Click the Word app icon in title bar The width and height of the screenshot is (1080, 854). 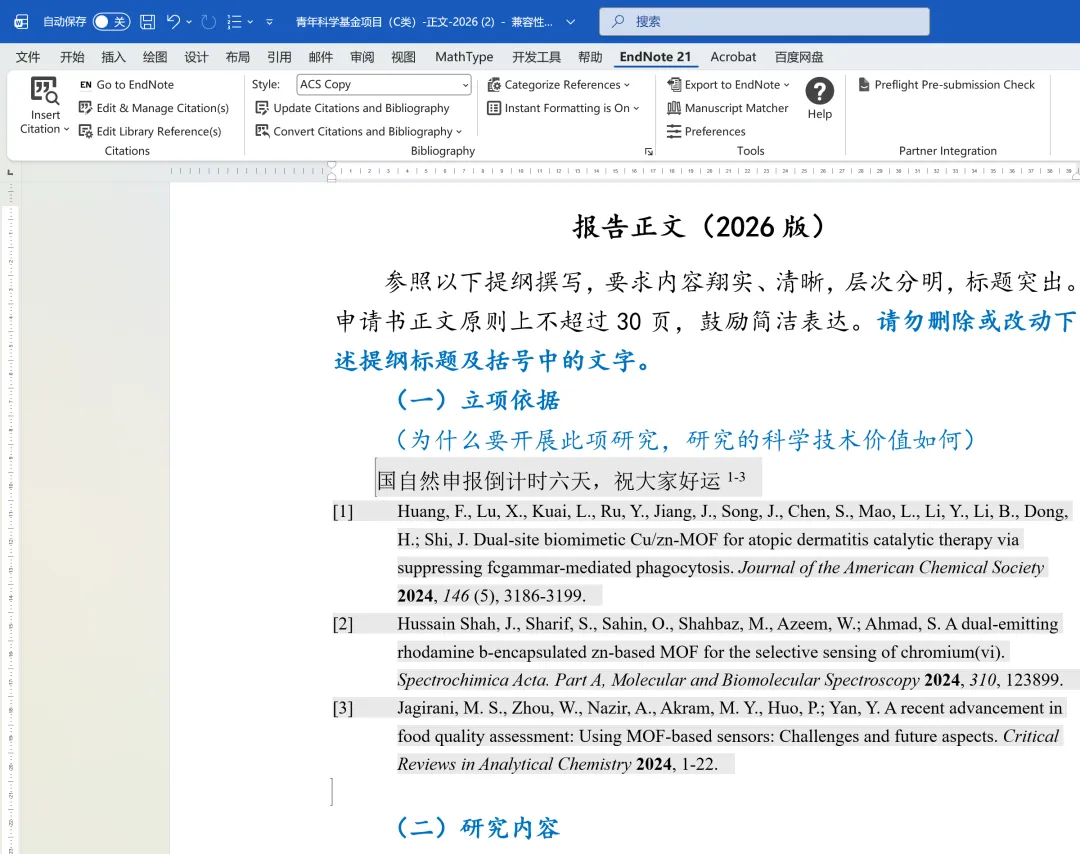21,22
